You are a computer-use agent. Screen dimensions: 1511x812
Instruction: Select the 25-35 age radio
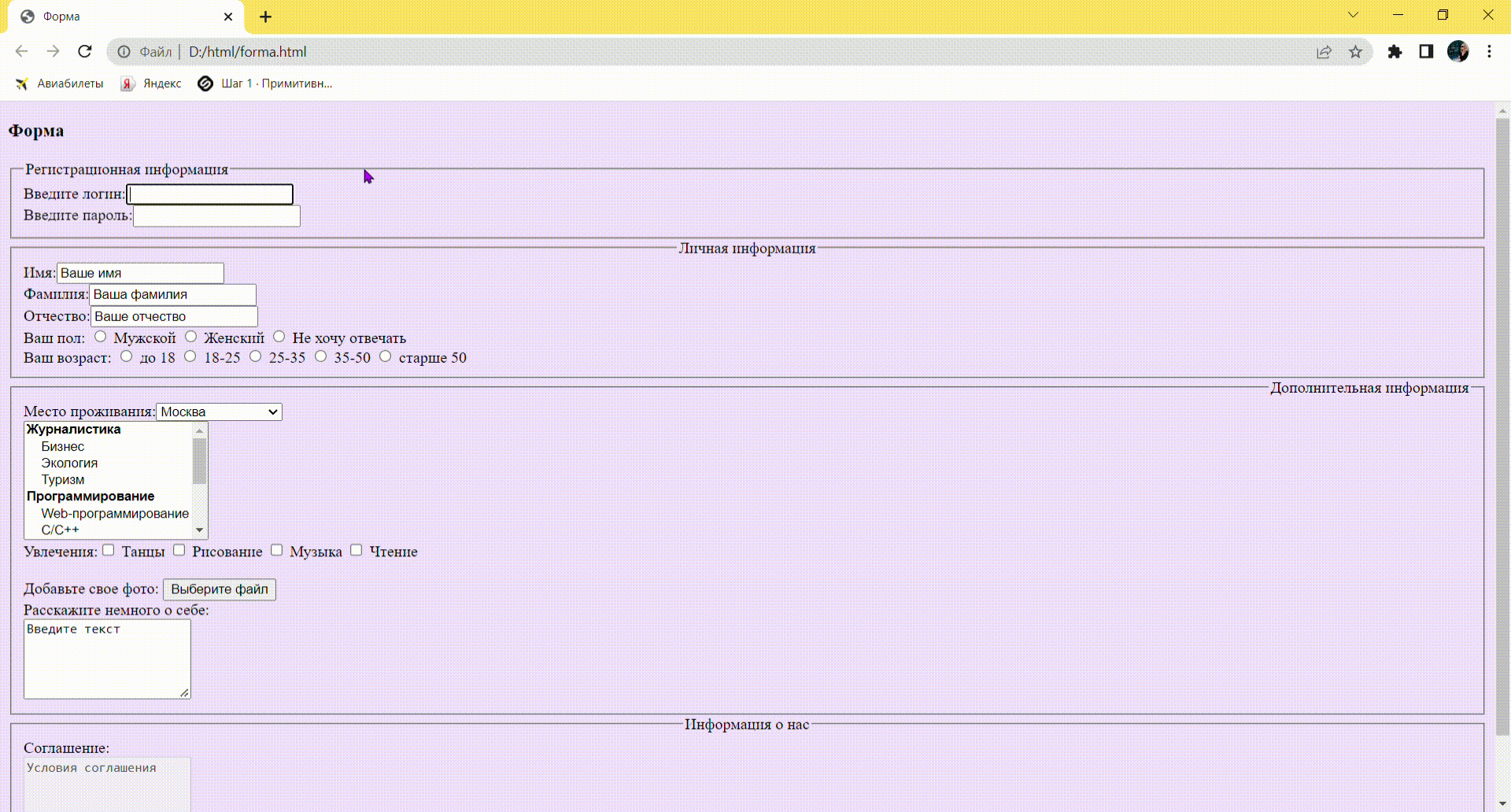coord(255,356)
